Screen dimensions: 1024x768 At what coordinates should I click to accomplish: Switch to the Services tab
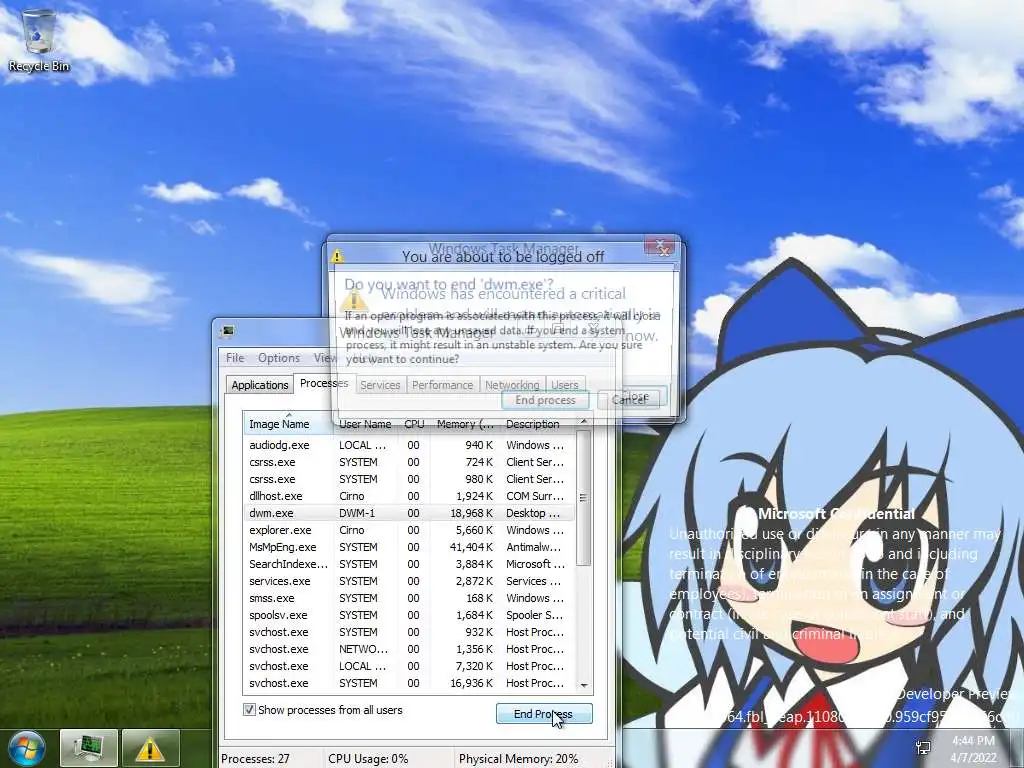[x=380, y=385]
